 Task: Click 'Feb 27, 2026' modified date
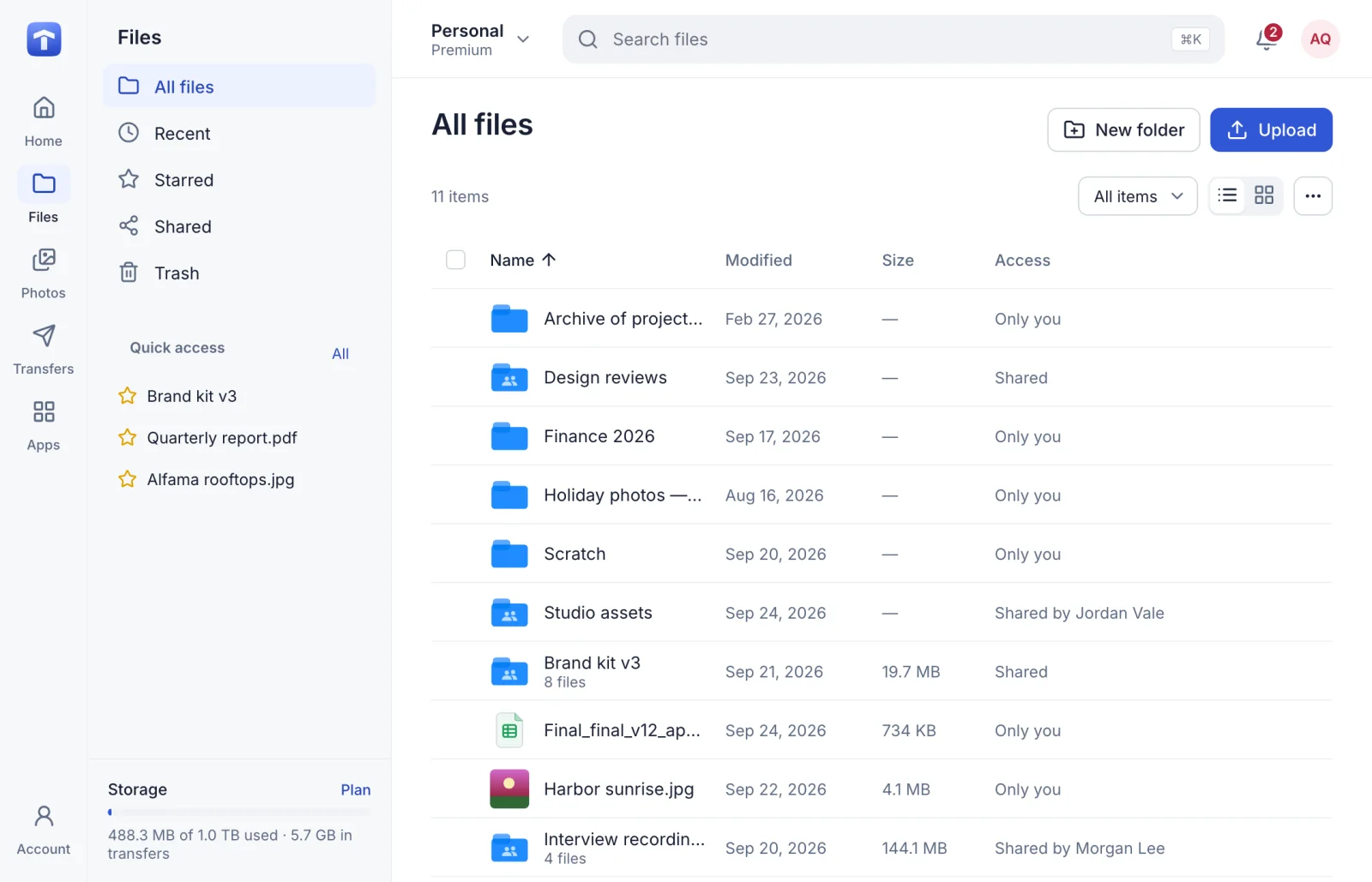click(773, 319)
